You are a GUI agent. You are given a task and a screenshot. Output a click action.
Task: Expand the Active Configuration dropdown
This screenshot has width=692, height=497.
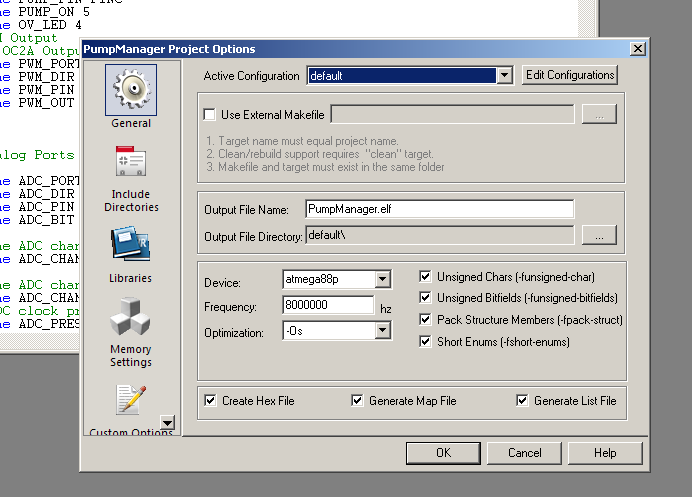pyautogui.click(x=504, y=75)
